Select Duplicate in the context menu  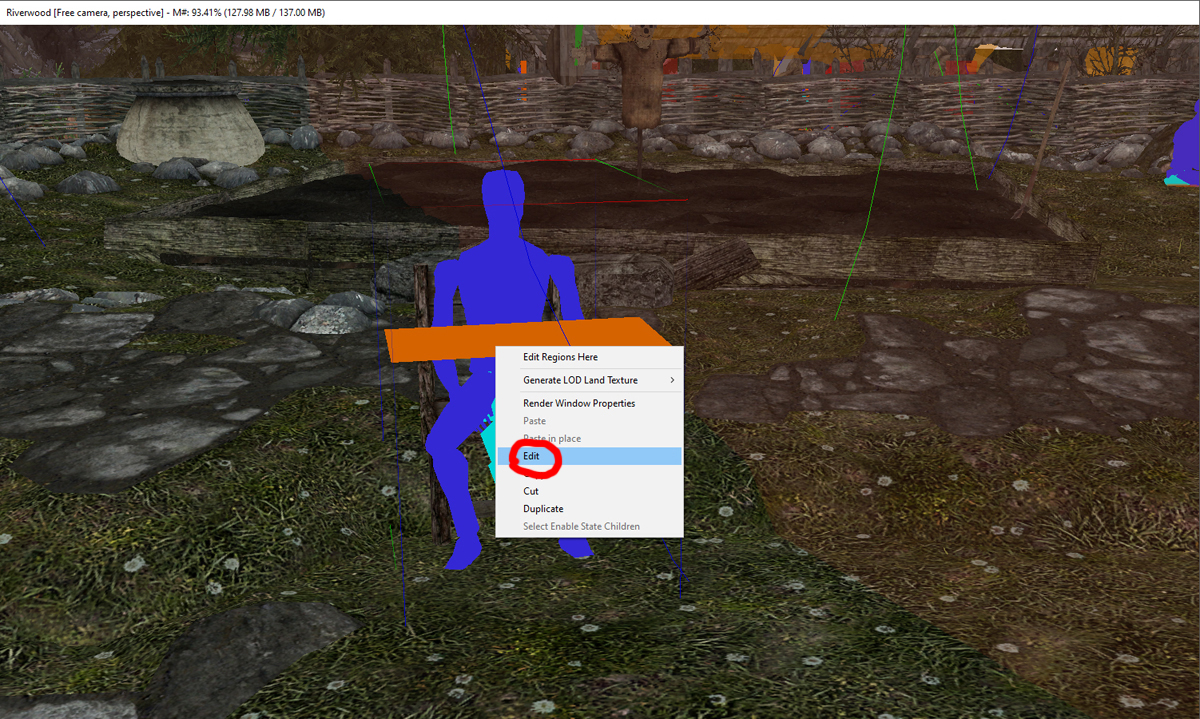click(x=543, y=508)
